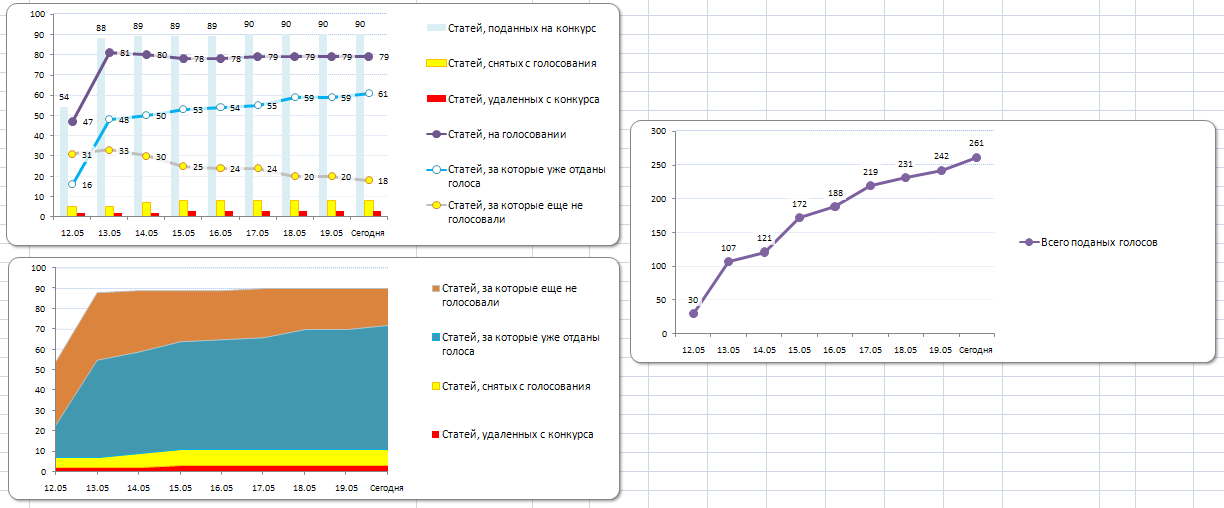
Task: Click the data point labeled 261
Action: click(976, 157)
